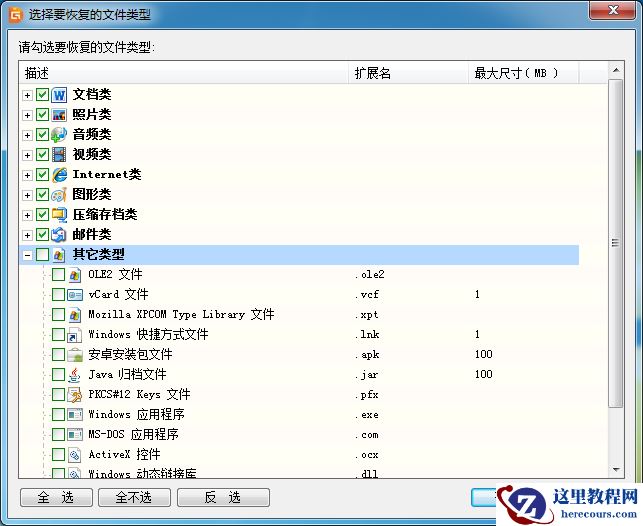The height and width of the screenshot is (526, 643).
Task: Click the app icon in the title bar
Action: (16, 15)
